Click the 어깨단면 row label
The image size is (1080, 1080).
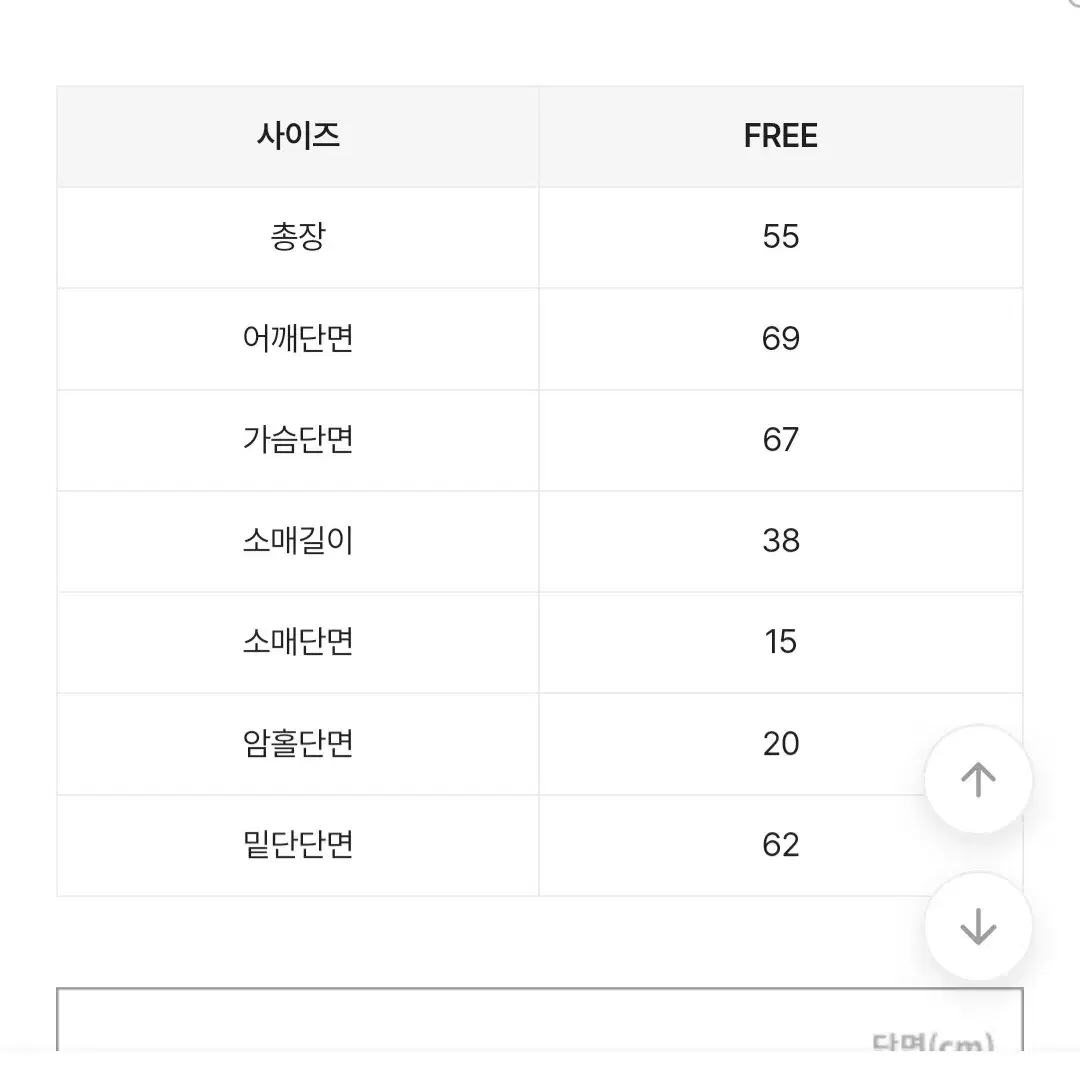[x=298, y=338]
